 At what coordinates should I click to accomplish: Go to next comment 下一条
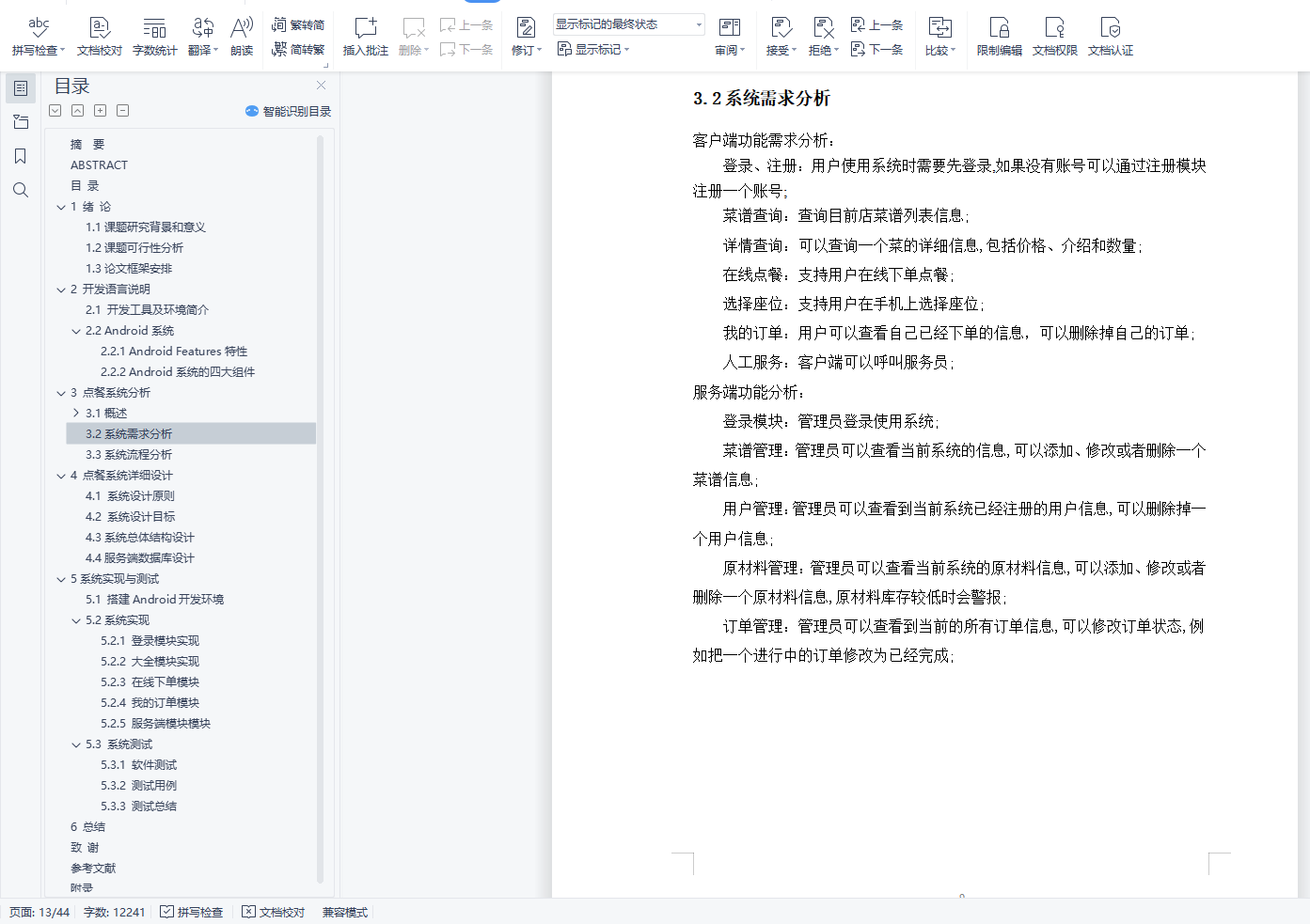pos(466,50)
